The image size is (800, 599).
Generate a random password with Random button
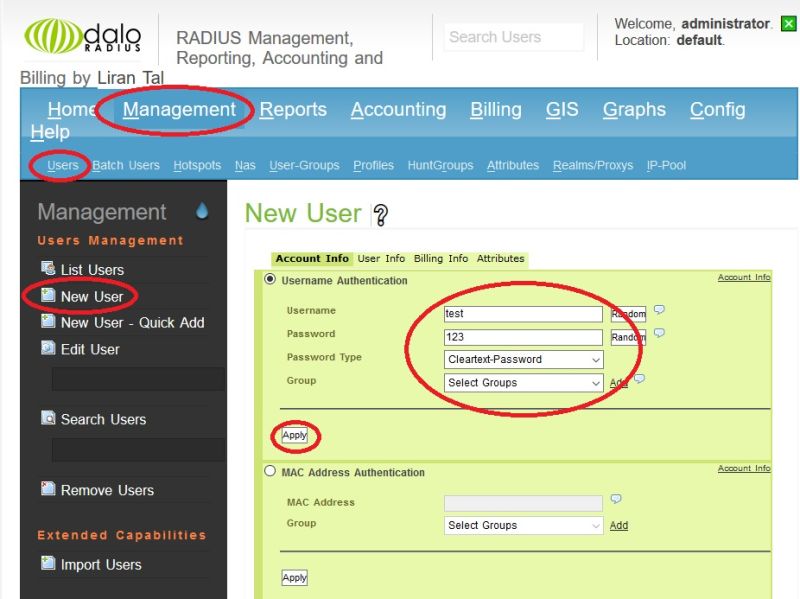coord(629,337)
